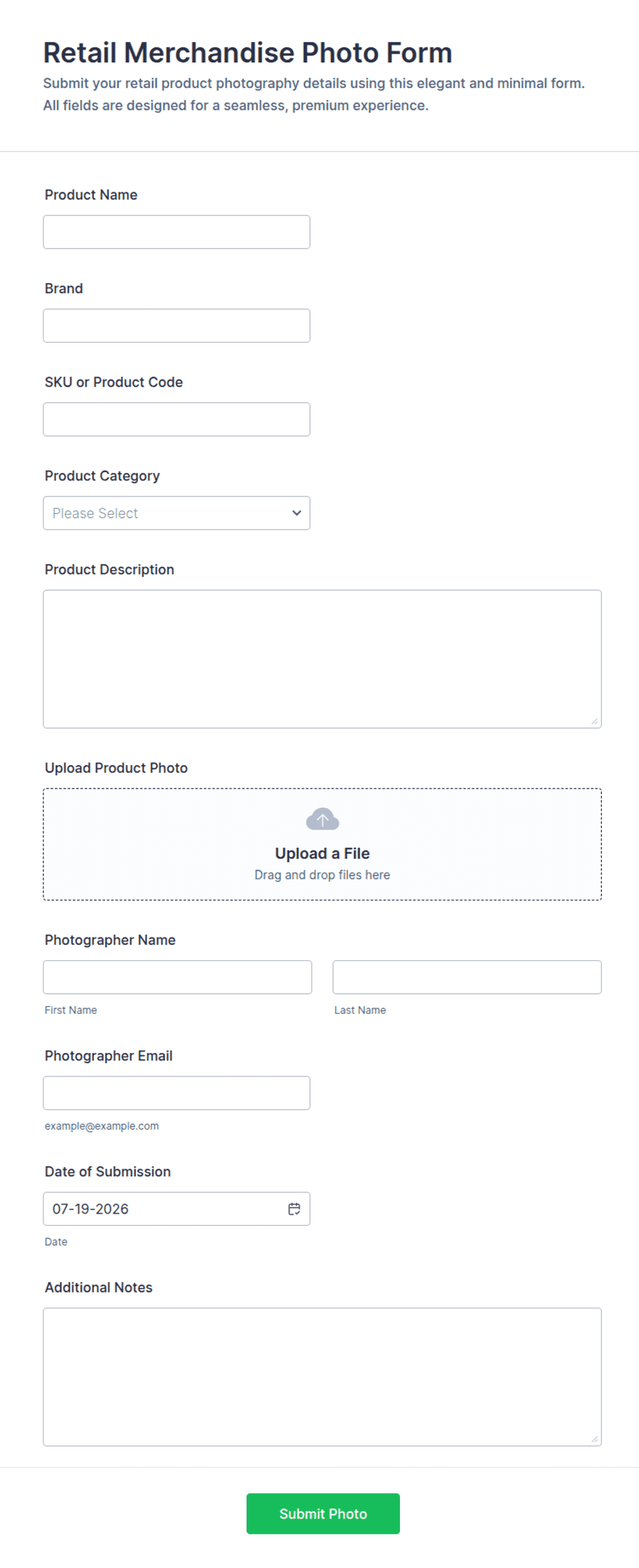The width and height of the screenshot is (639, 1568).
Task: Focus the photographer Last Name field
Action: point(467,977)
